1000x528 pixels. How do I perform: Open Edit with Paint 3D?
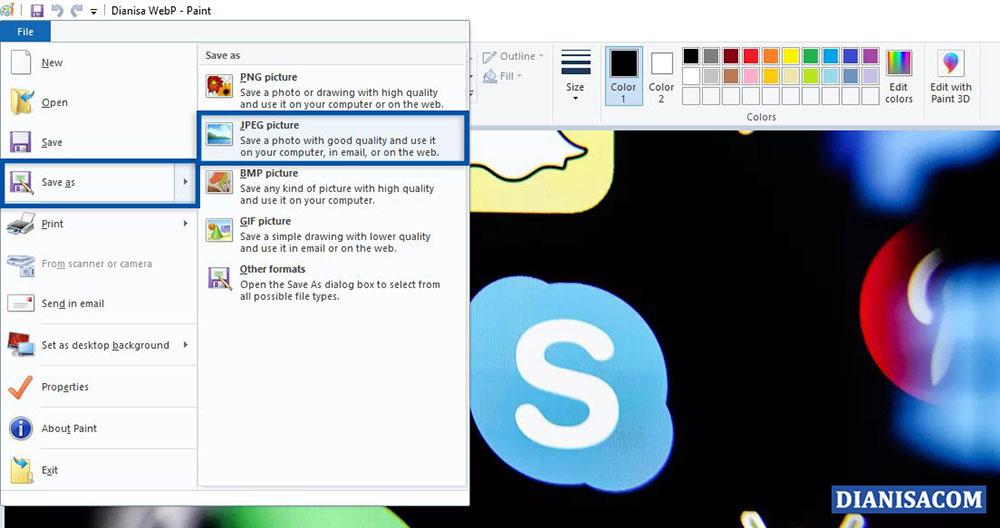pyautogui.click(x=950, y=76)
